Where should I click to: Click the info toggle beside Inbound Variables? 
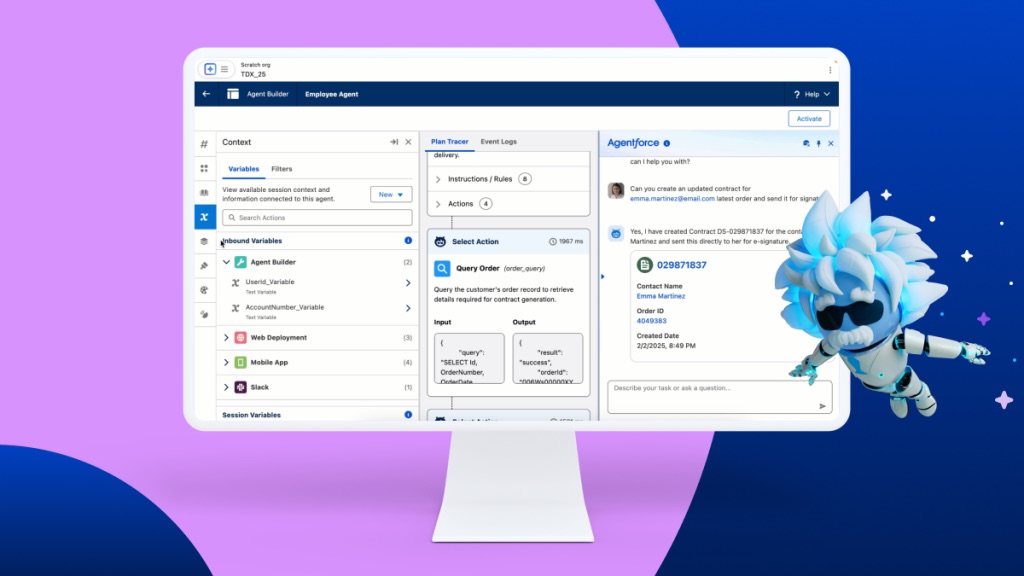click(410, 241)
